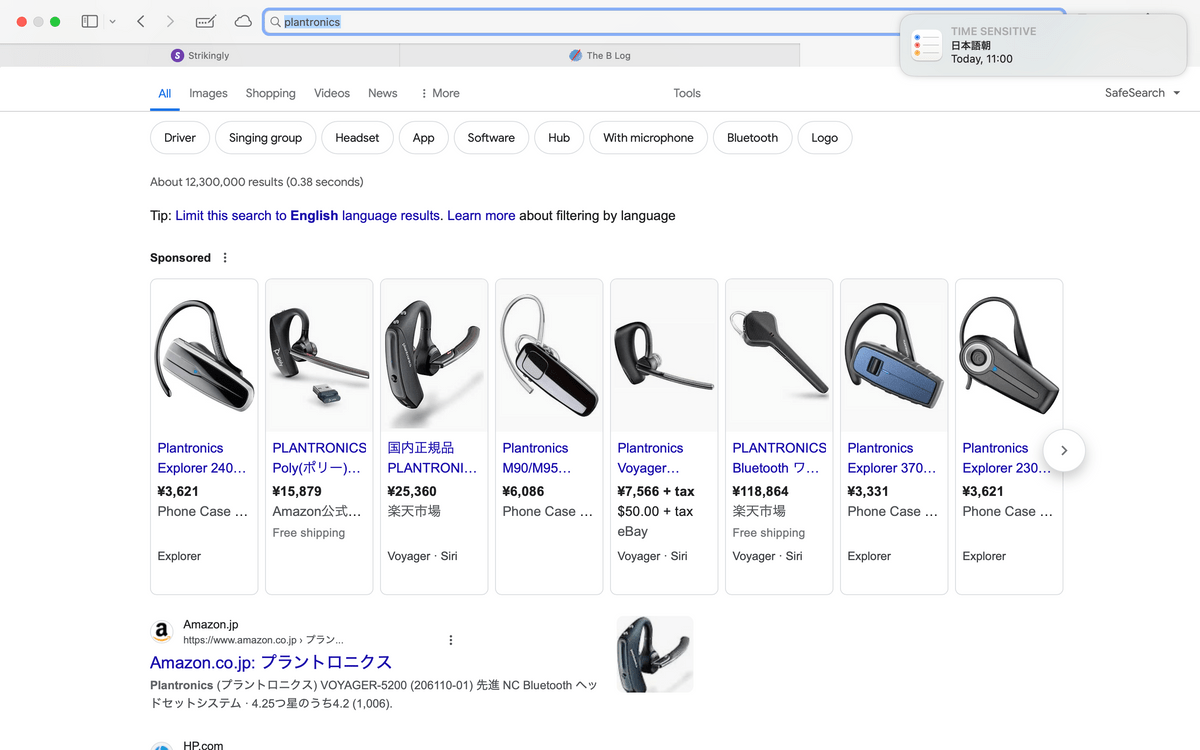Select the ¥3,621 price on Explorer 240
The height and width of the screenshot is (750, 1200).
pos(178,491)
